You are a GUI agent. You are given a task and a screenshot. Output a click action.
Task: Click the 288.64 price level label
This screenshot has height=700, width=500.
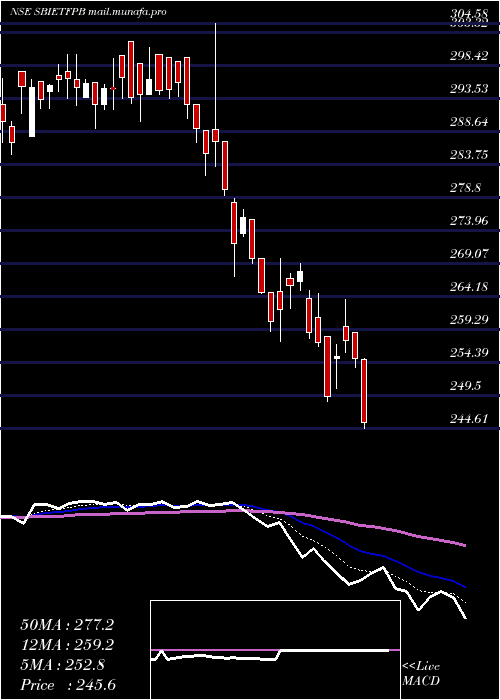(x=468, y=122)
